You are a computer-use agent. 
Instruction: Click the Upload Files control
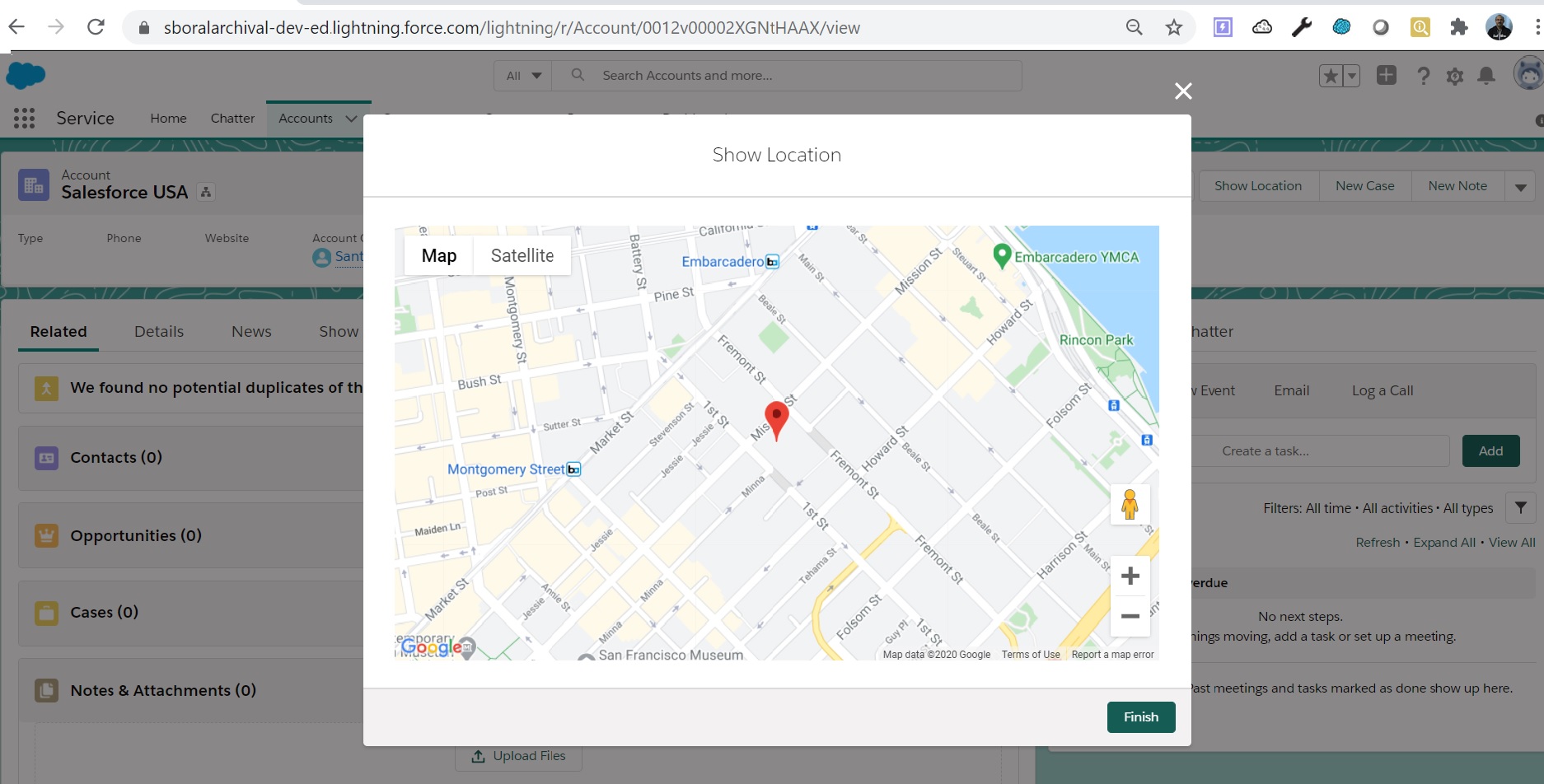click(518, 755)
